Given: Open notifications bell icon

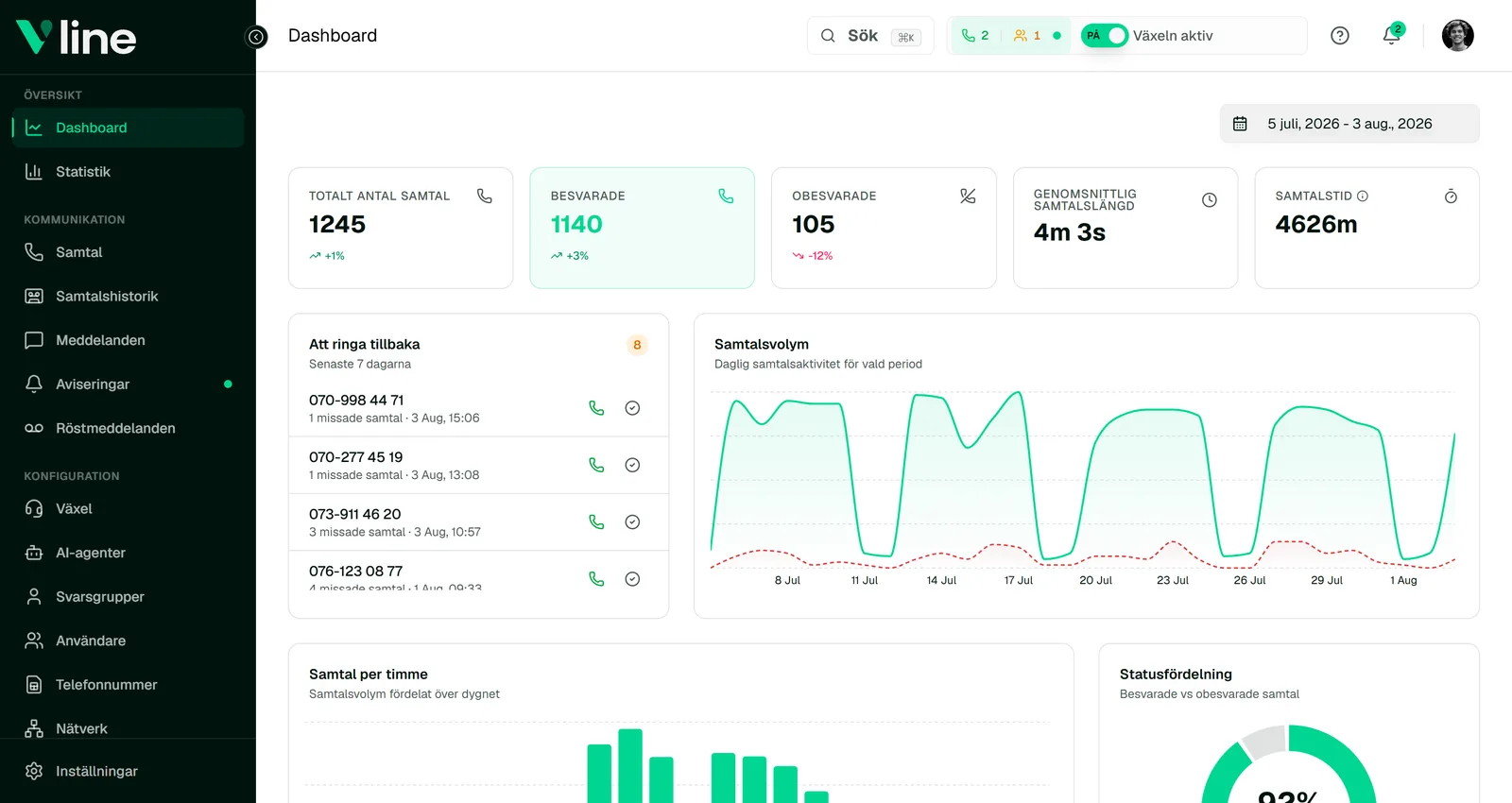Looking at the screenshot, I should point(1391,36).
